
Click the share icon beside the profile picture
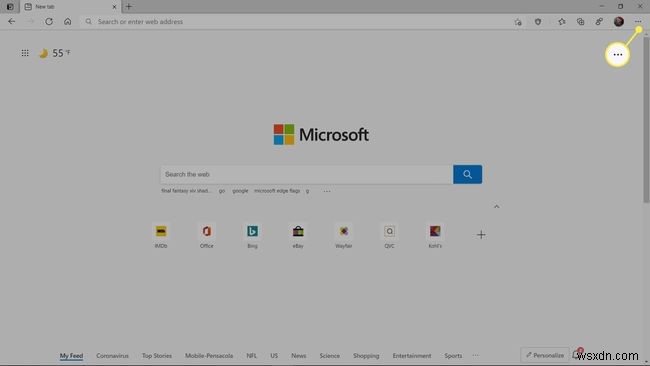pos(599,22)
